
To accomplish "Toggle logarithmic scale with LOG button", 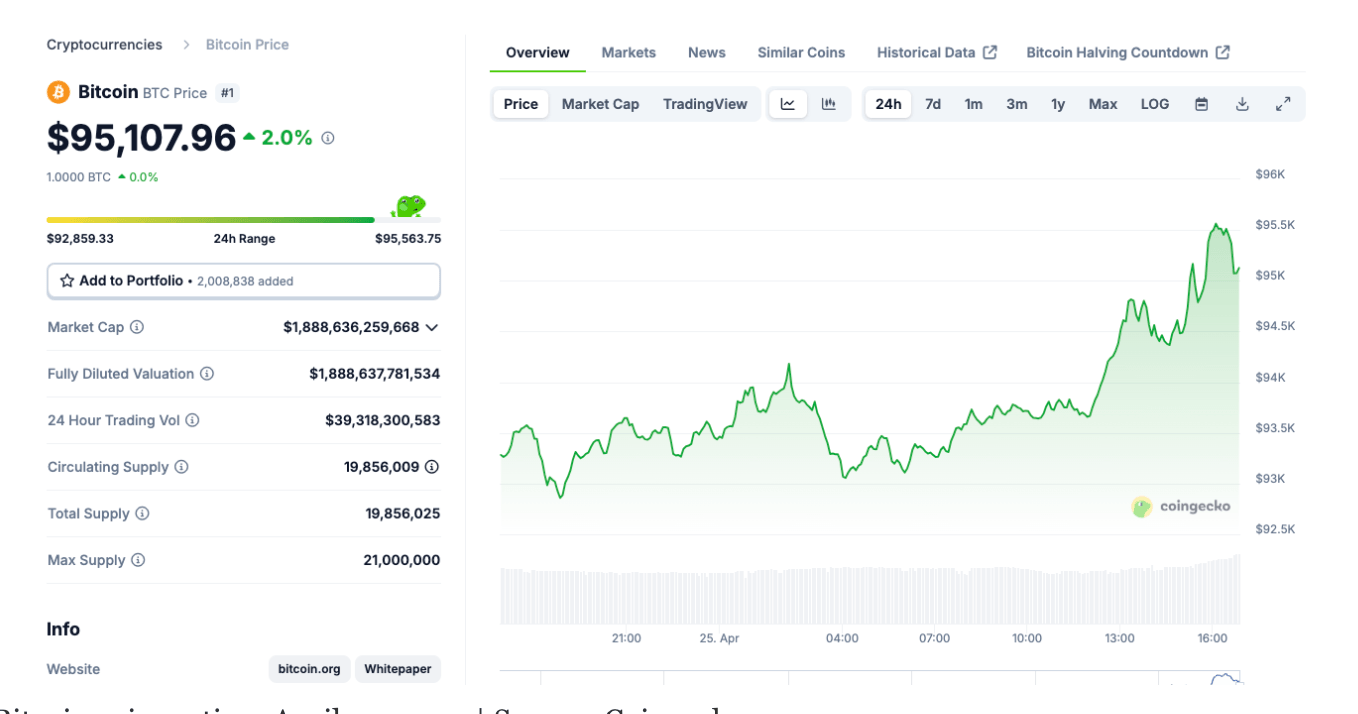I will [x=1154, y=103].
